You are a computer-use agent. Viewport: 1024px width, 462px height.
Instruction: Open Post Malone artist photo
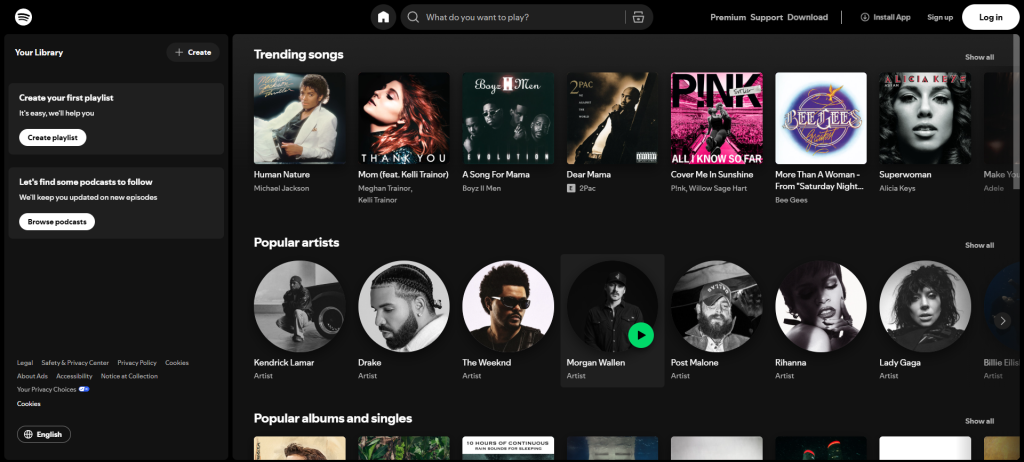point(716,306)
